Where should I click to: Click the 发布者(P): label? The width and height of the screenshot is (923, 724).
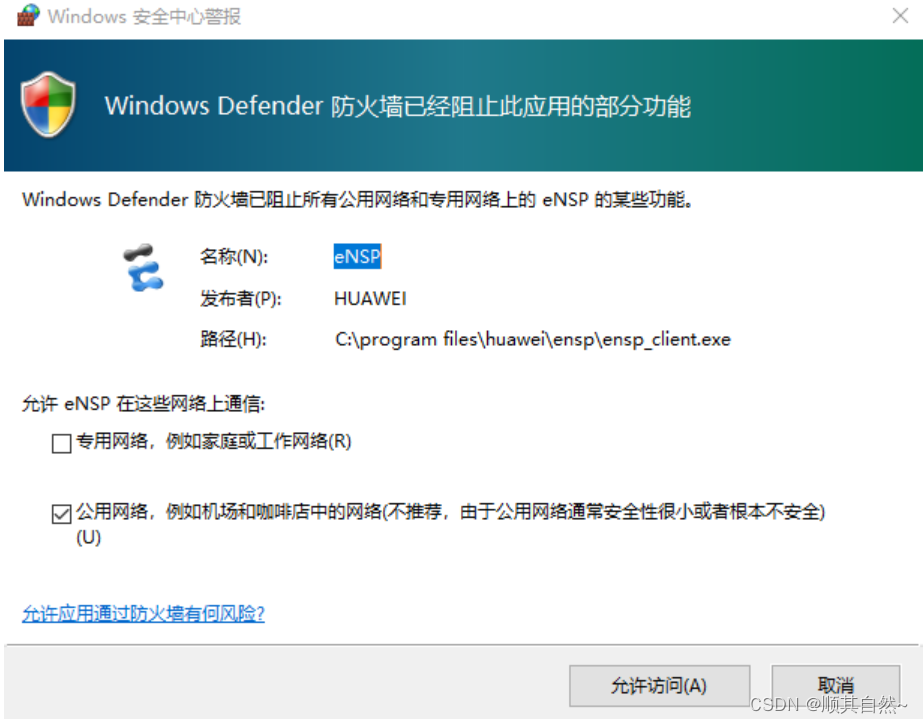(240, 298)
